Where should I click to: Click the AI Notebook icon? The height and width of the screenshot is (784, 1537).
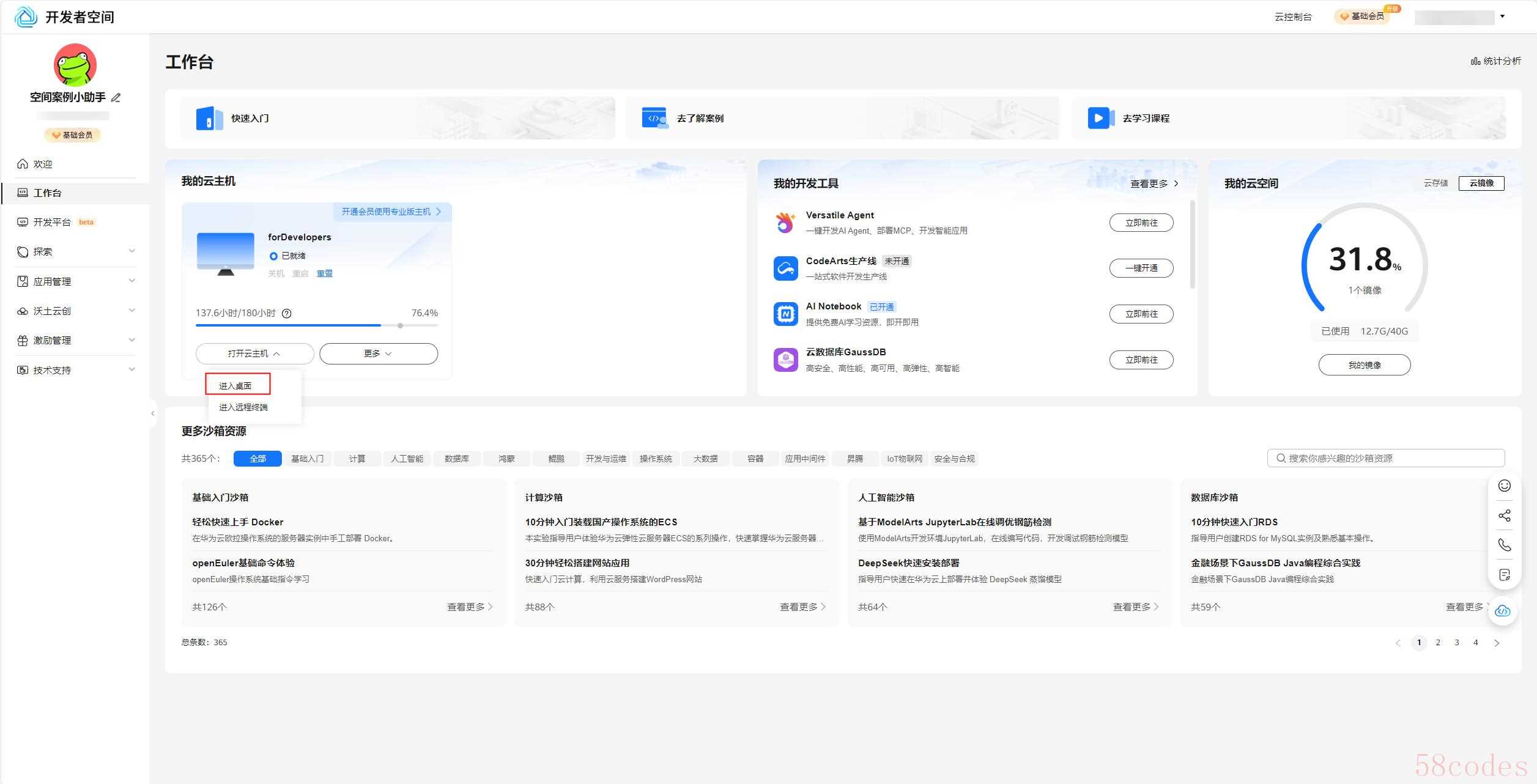click(x=785, y=314)
